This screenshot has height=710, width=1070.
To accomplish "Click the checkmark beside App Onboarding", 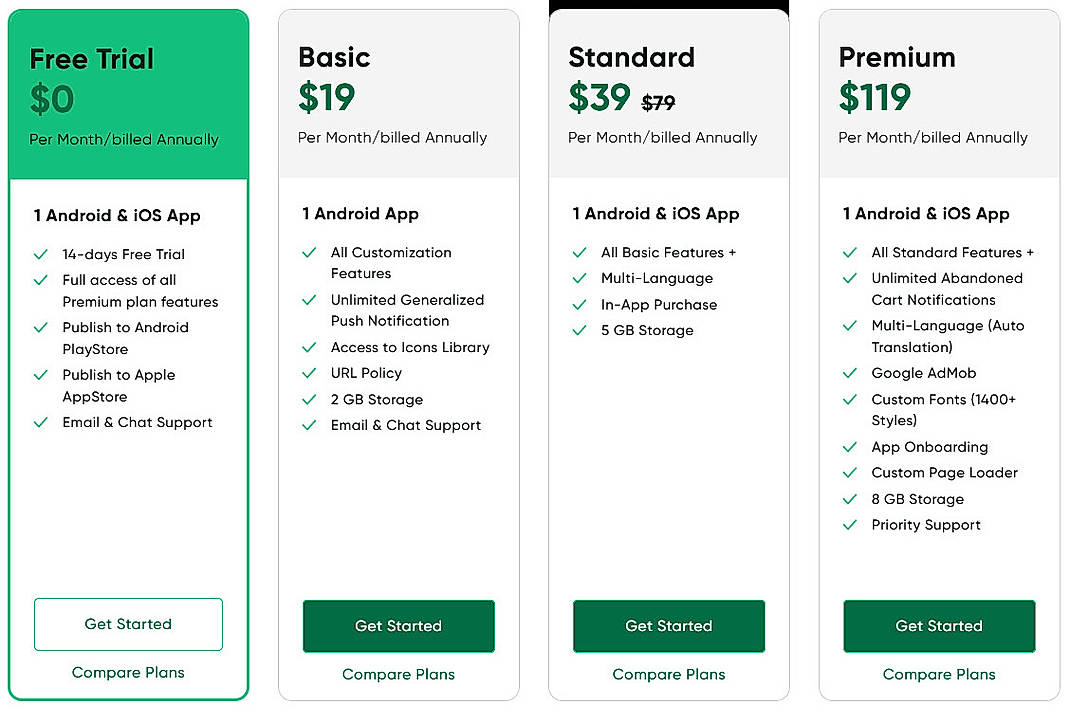I will tap(850, 447).
